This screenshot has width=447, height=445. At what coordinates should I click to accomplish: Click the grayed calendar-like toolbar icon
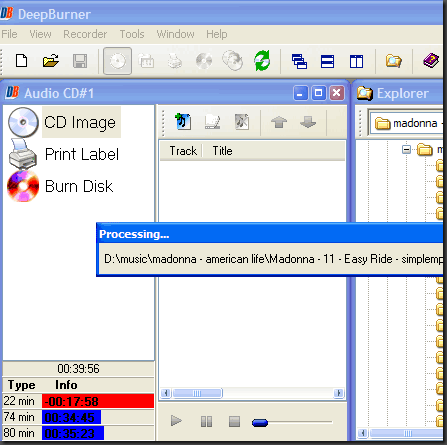coord(146,61)
